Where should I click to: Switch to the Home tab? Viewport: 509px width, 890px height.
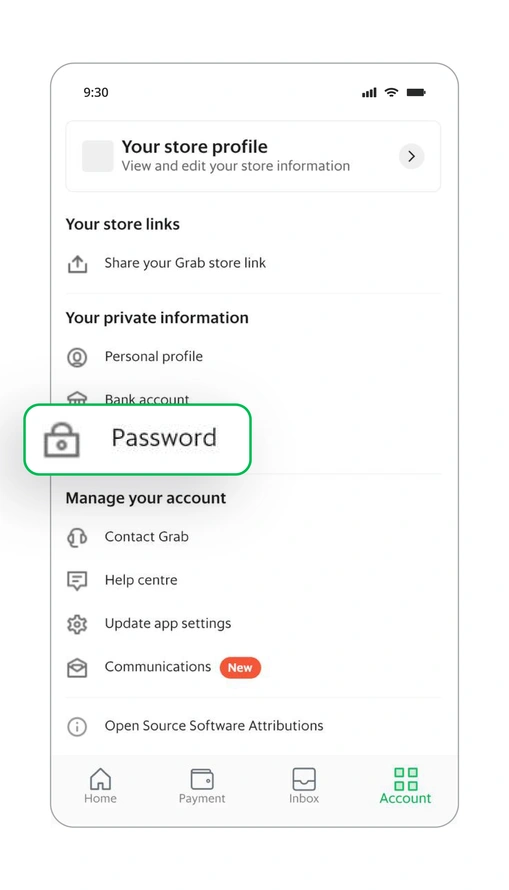pyautogui.click(x=100, y=786)
